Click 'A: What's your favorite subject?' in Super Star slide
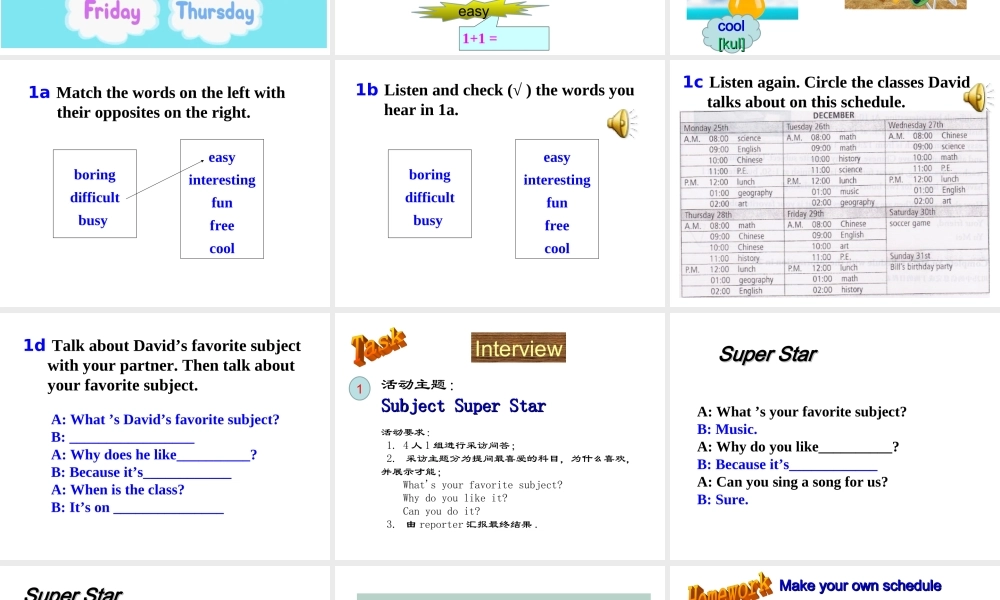This screenshot has width=1000, height=600. pos(802,412)
